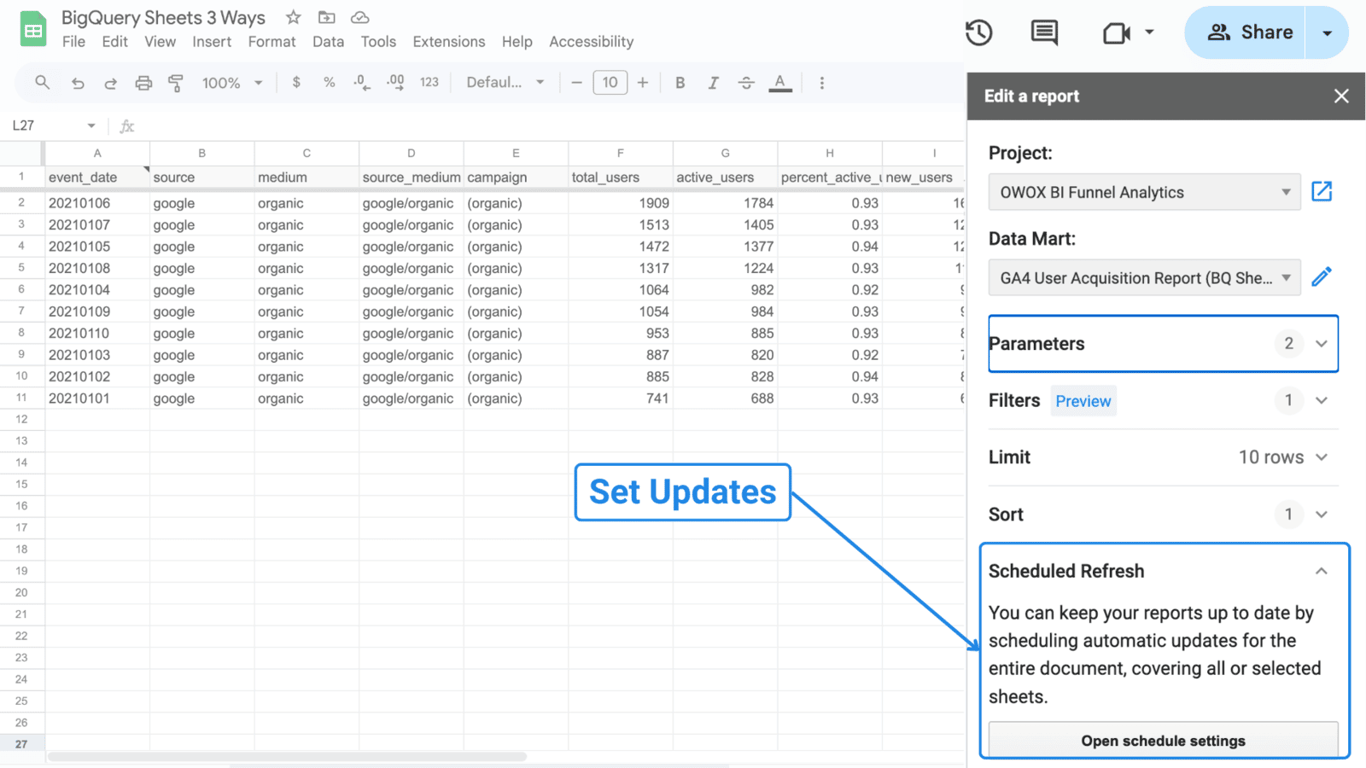Click the formula bar input
1366x768 pixels.
[550, 126]
